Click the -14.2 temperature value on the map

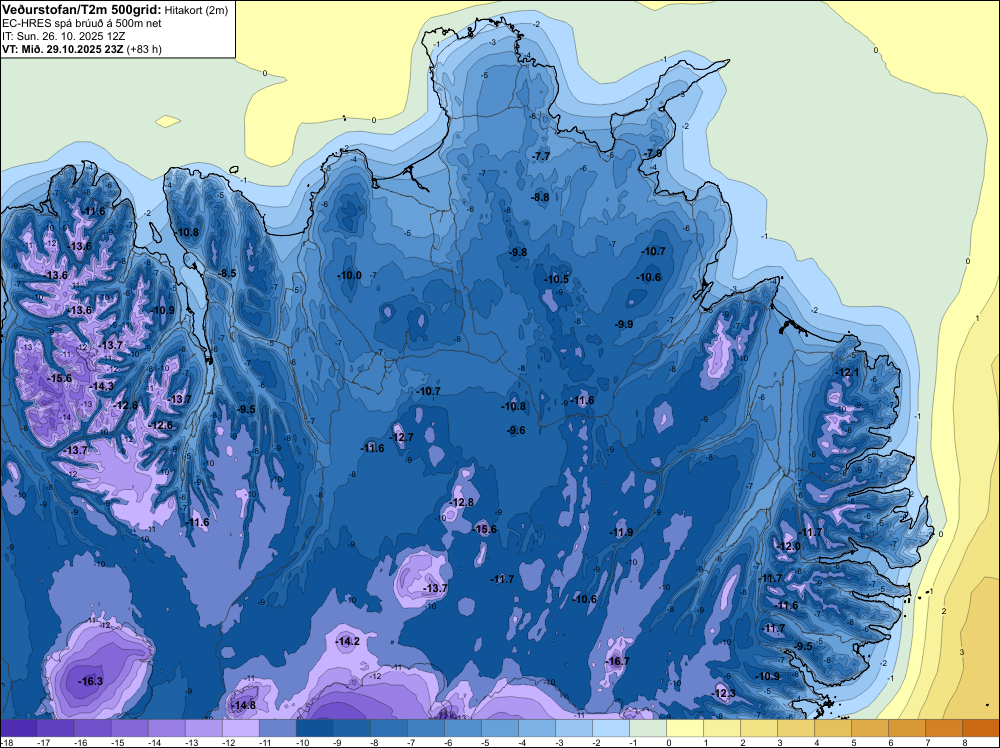pyautogui.click(x=348, y=642)
